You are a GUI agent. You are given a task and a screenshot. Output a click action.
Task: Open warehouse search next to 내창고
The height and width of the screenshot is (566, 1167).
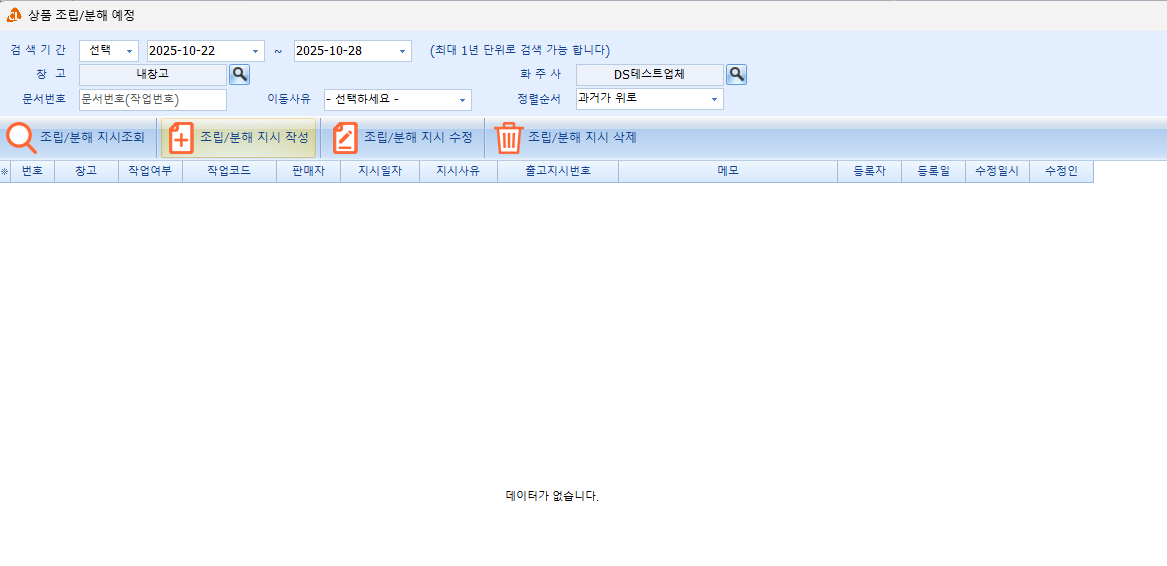[x=240, y=75]
